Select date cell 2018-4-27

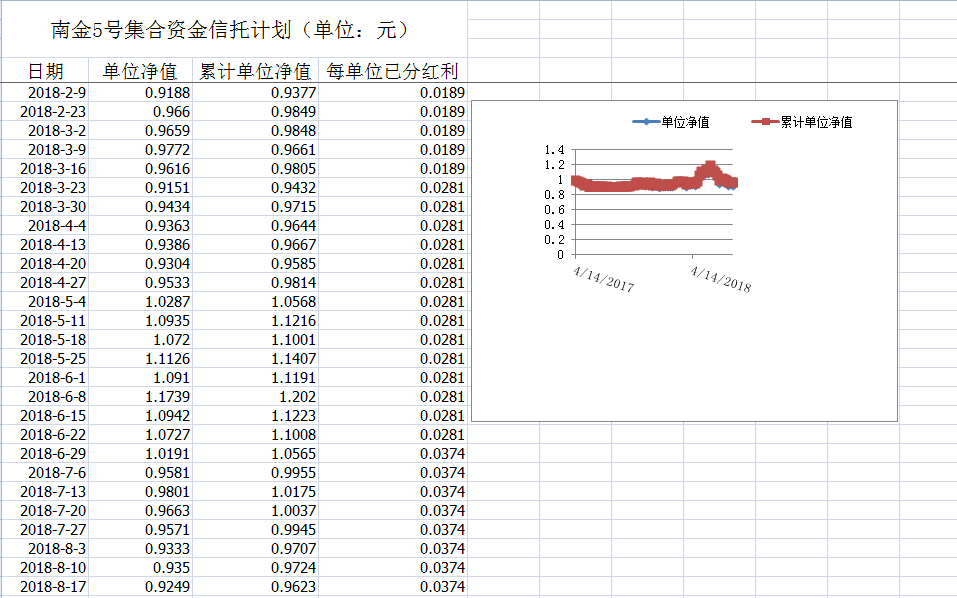[x=45, y=282]
